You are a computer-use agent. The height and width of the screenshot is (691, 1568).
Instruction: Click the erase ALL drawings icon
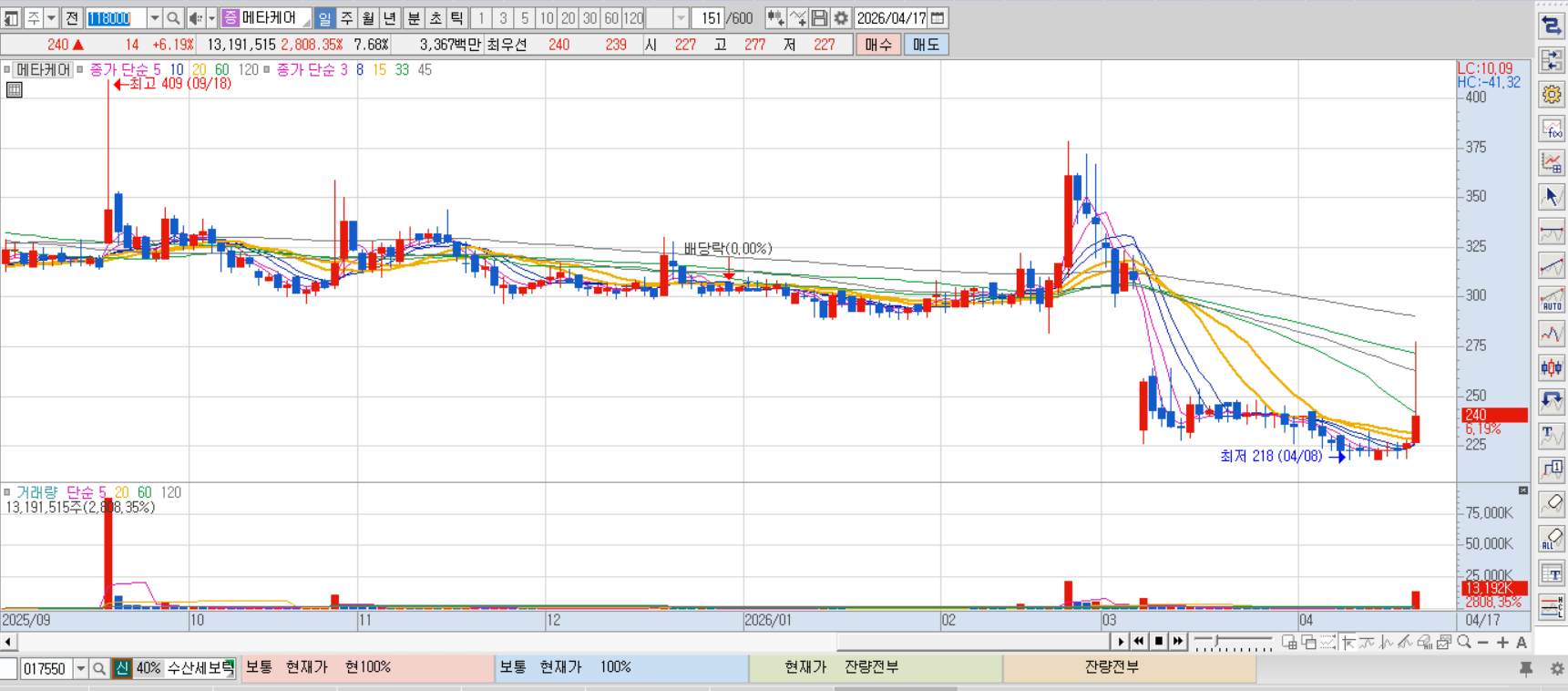[x=1552, y=539]
